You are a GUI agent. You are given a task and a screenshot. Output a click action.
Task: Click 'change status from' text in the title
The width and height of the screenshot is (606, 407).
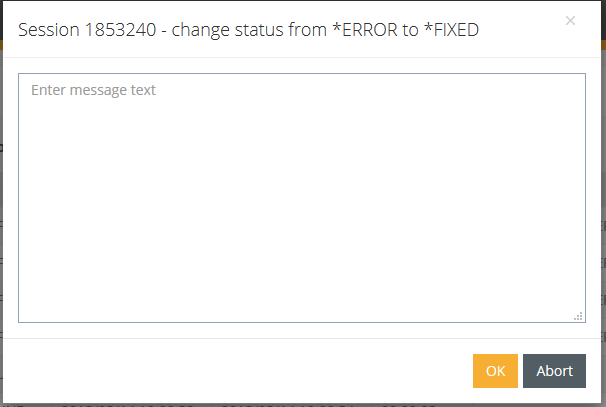[249, 30]
